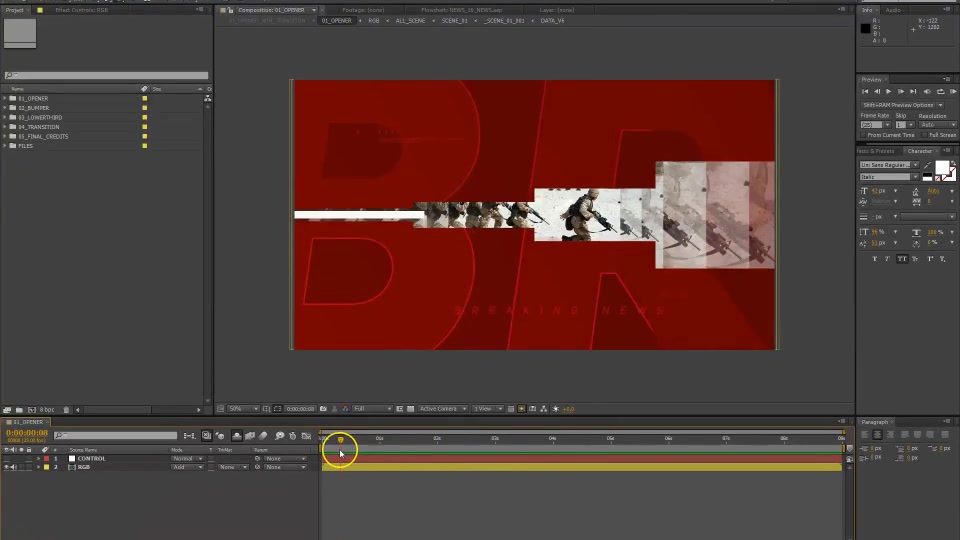The width and height of the screenshot is (960, 540).
Task: Take a snapshot with the camera icon
Action: point(323,409)
